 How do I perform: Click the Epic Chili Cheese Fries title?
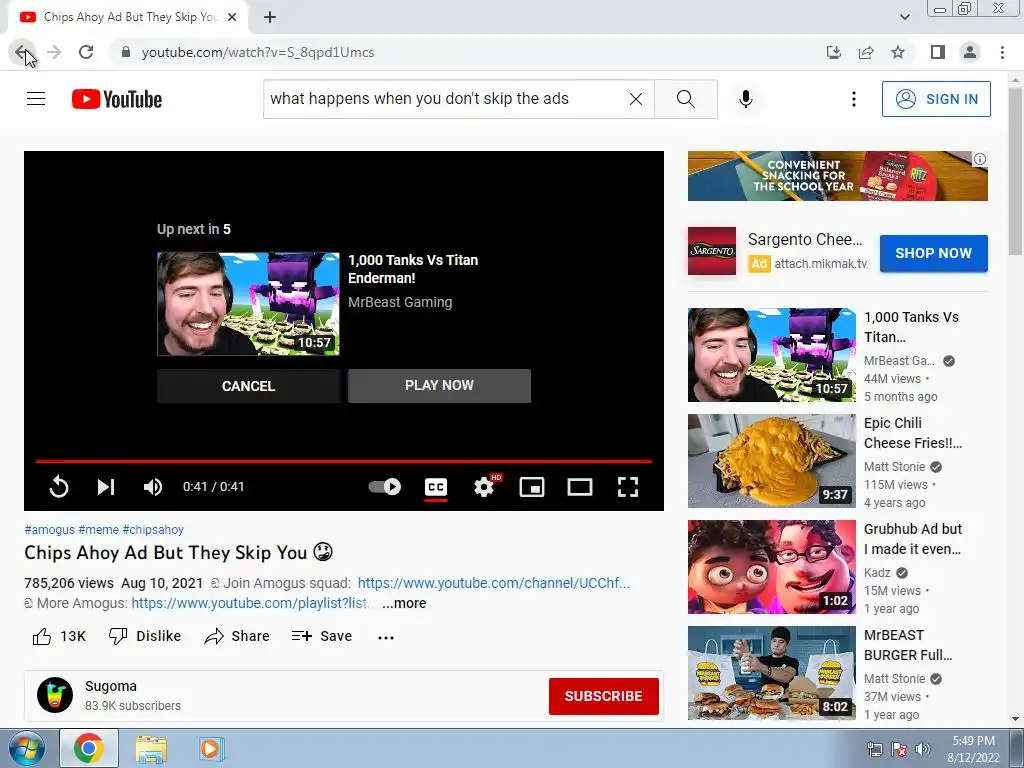(x=912, y=433)
